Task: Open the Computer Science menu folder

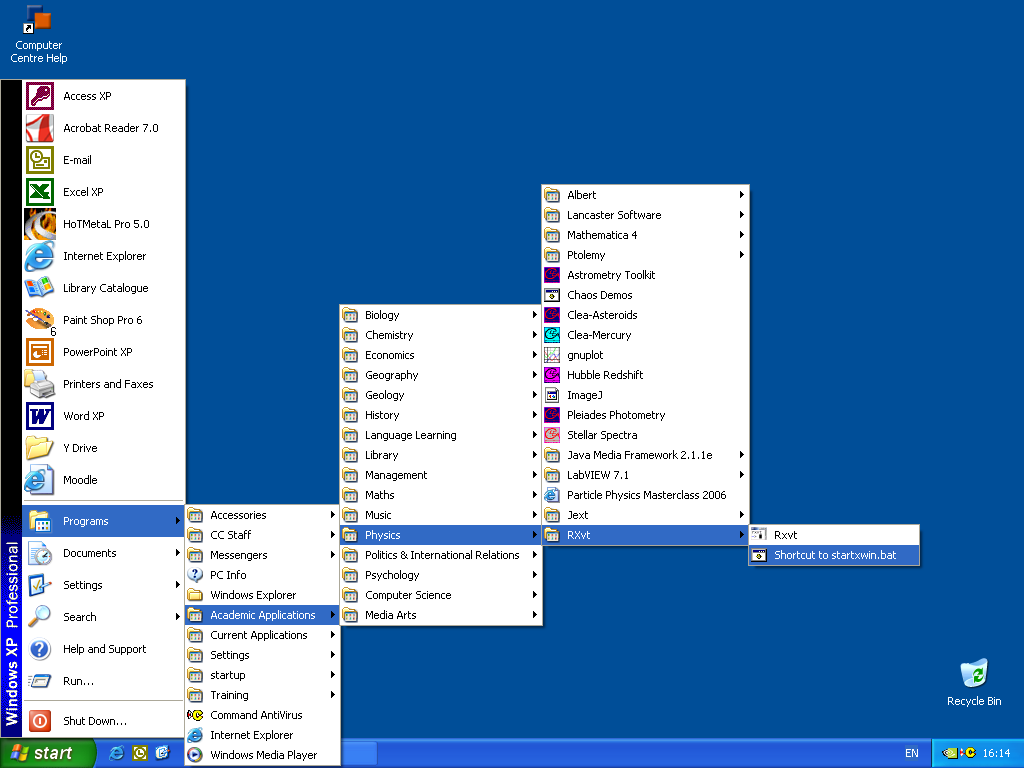Action: 441,595
